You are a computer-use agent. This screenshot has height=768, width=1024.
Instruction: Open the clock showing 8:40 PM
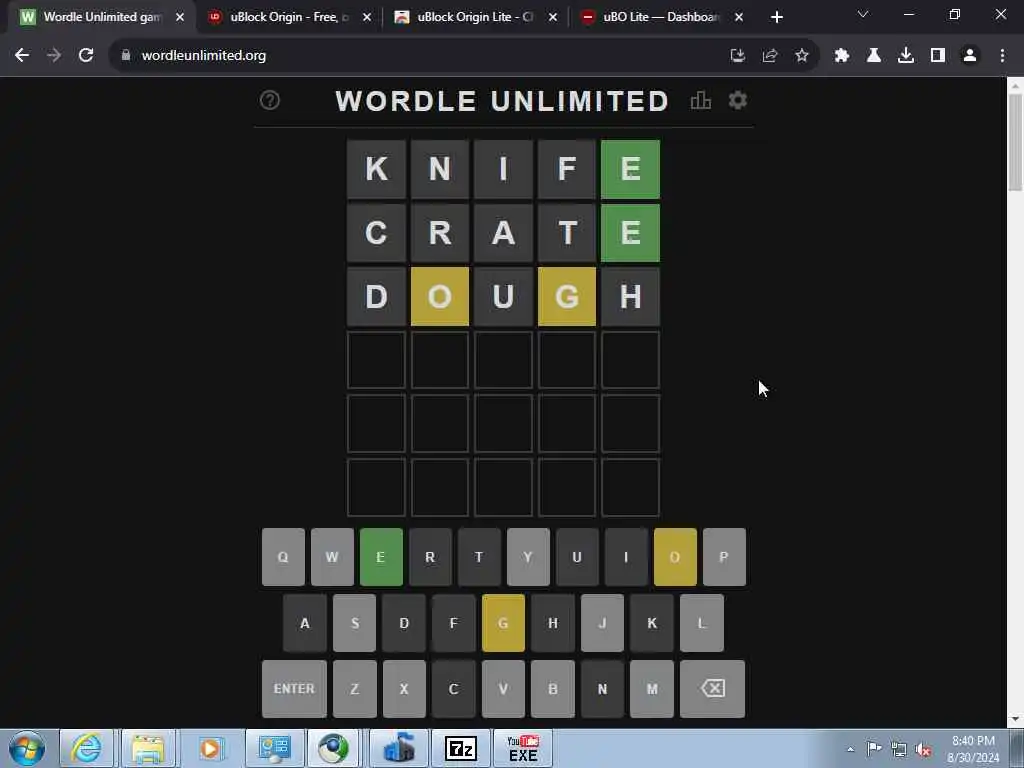point(973,749)
